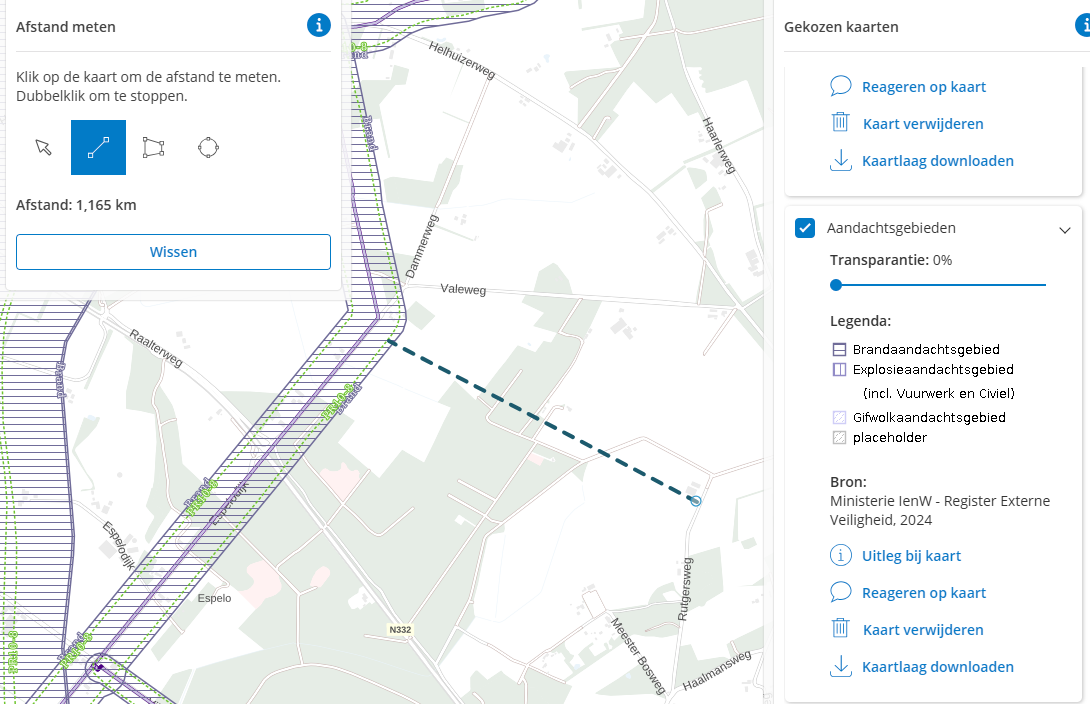The image size is (1090, 704).
Task: Click the Afstand: 1,165 km readout
Action: [x=76, y=205]
